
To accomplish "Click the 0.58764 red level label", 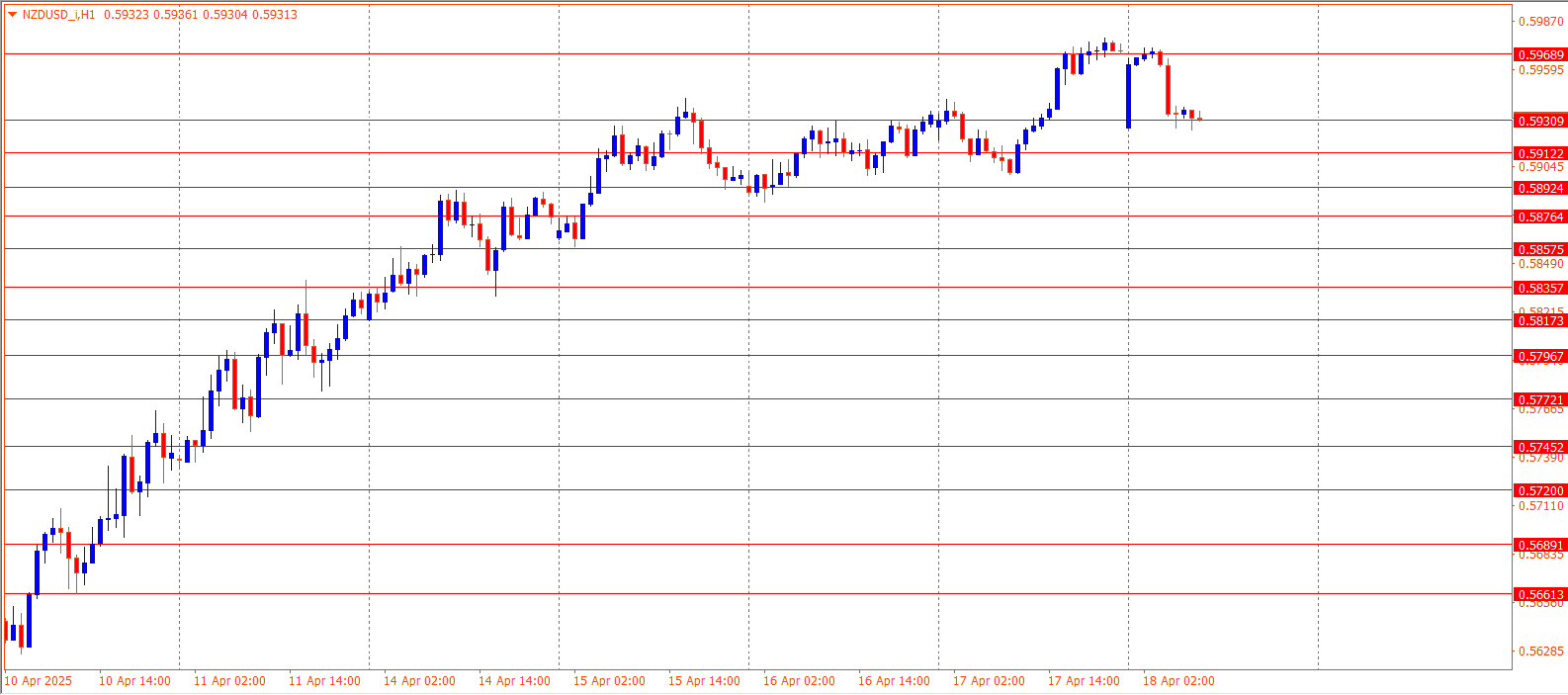I will tap(1540, 217).
